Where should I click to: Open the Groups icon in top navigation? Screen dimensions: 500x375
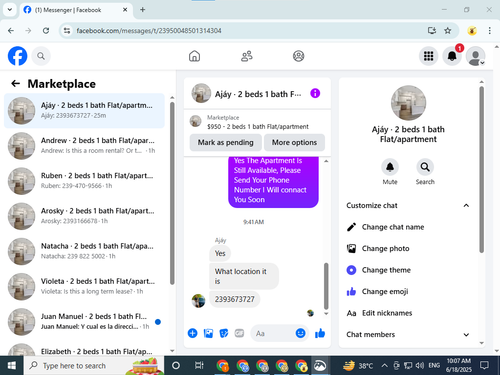pos(298,56)
